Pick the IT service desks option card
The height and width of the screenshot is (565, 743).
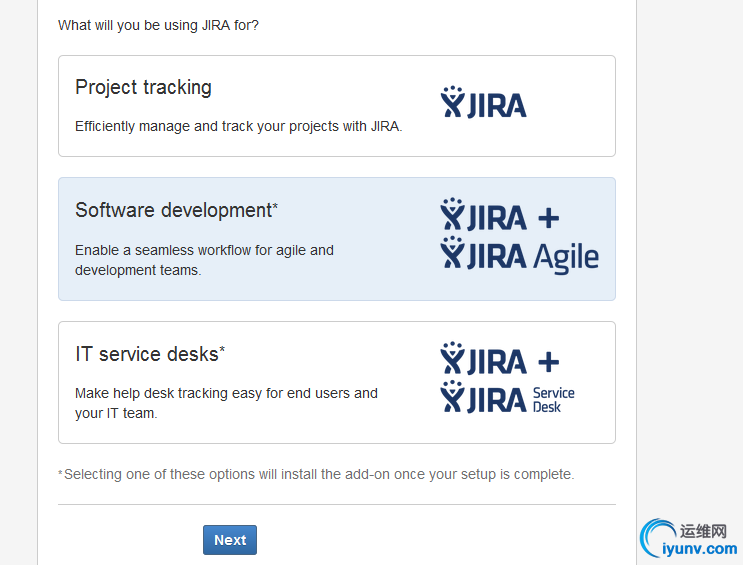[337, 383]
